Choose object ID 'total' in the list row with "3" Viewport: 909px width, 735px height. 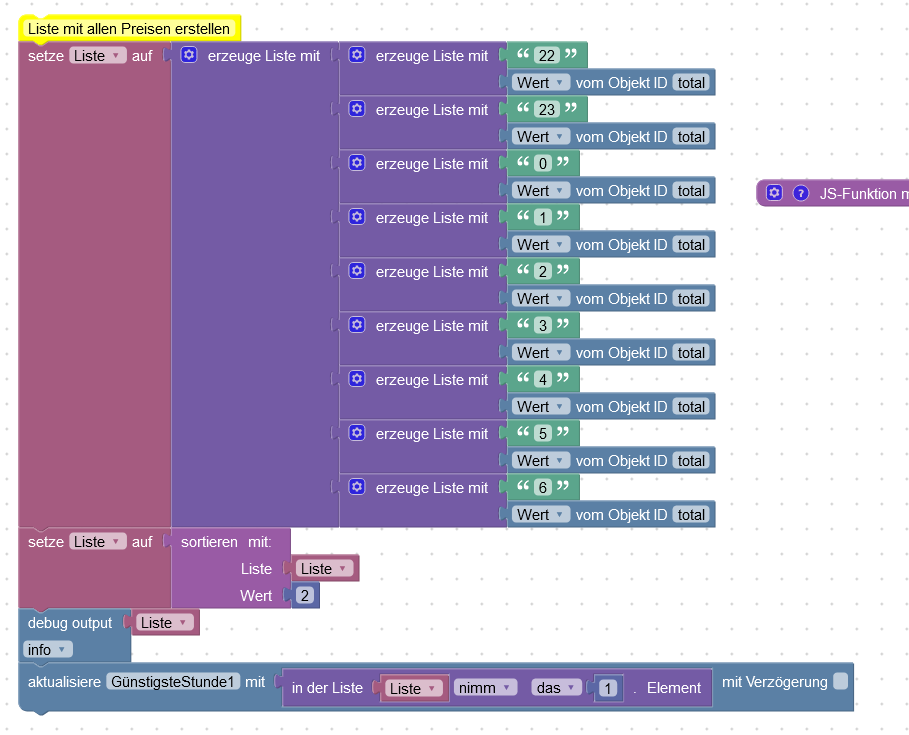691,352
